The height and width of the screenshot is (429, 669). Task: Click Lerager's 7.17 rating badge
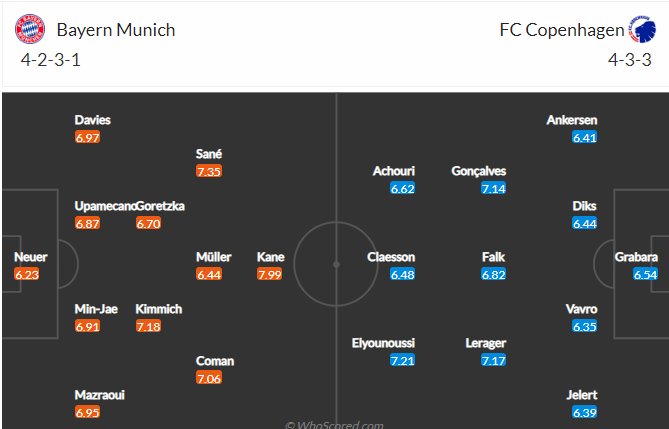tap(493, 360)
